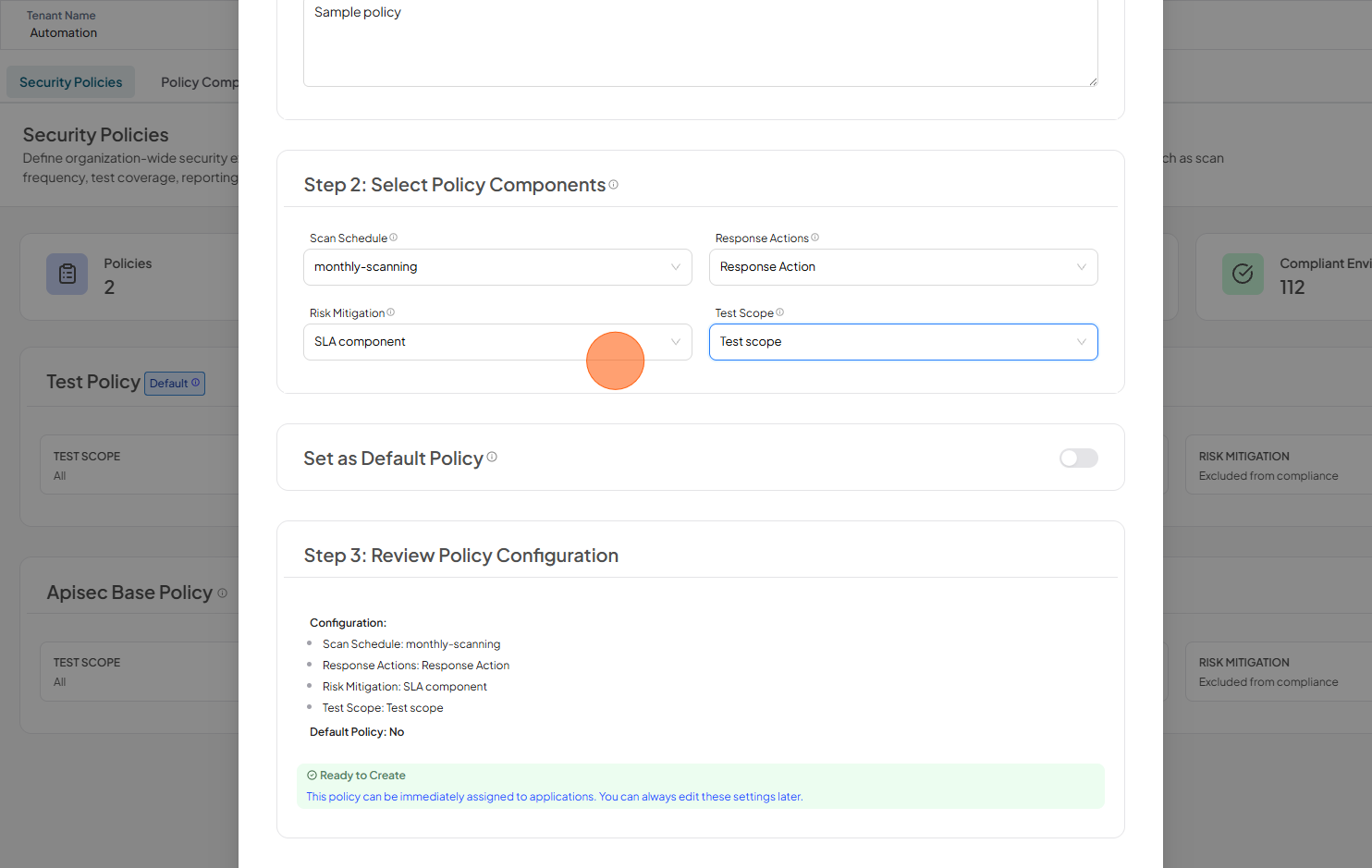This screenshot has height=868, width=1372.
Task: Switch to the Policy Comp... tab
Action: point(199,82)
